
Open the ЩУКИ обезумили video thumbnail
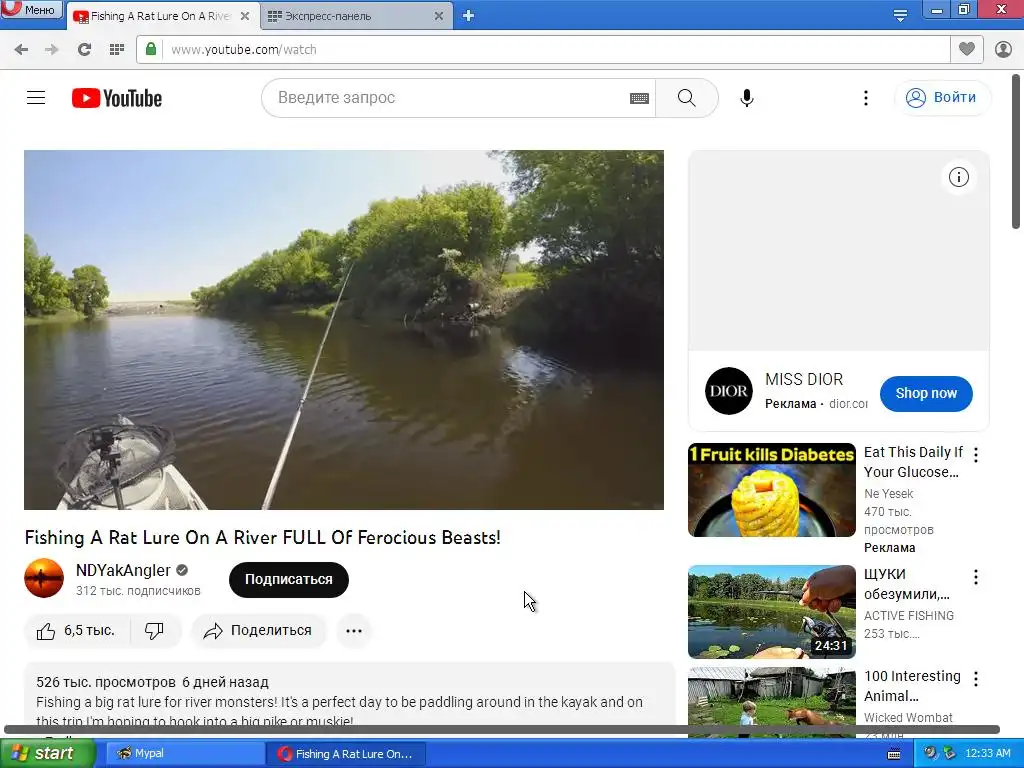click(771, 612)
